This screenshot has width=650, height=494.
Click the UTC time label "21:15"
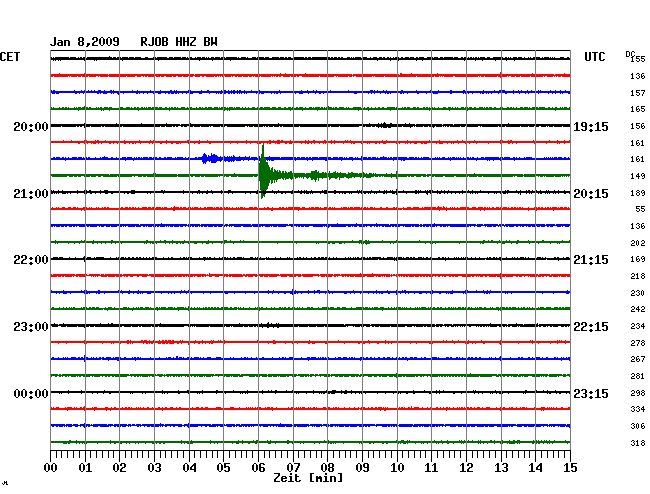coord(591,260)
